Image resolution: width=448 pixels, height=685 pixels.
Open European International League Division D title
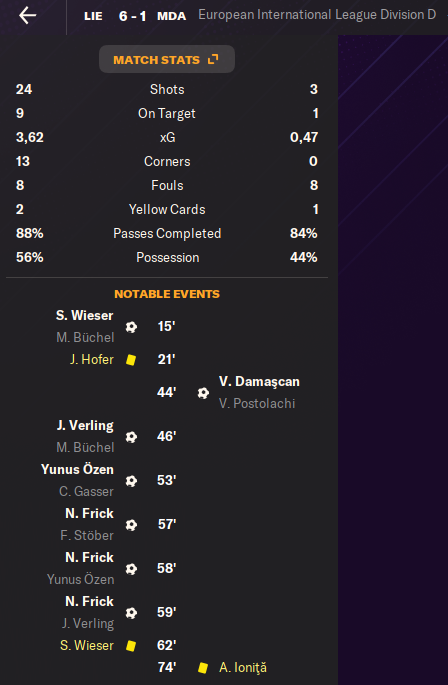tap(317, 15)
